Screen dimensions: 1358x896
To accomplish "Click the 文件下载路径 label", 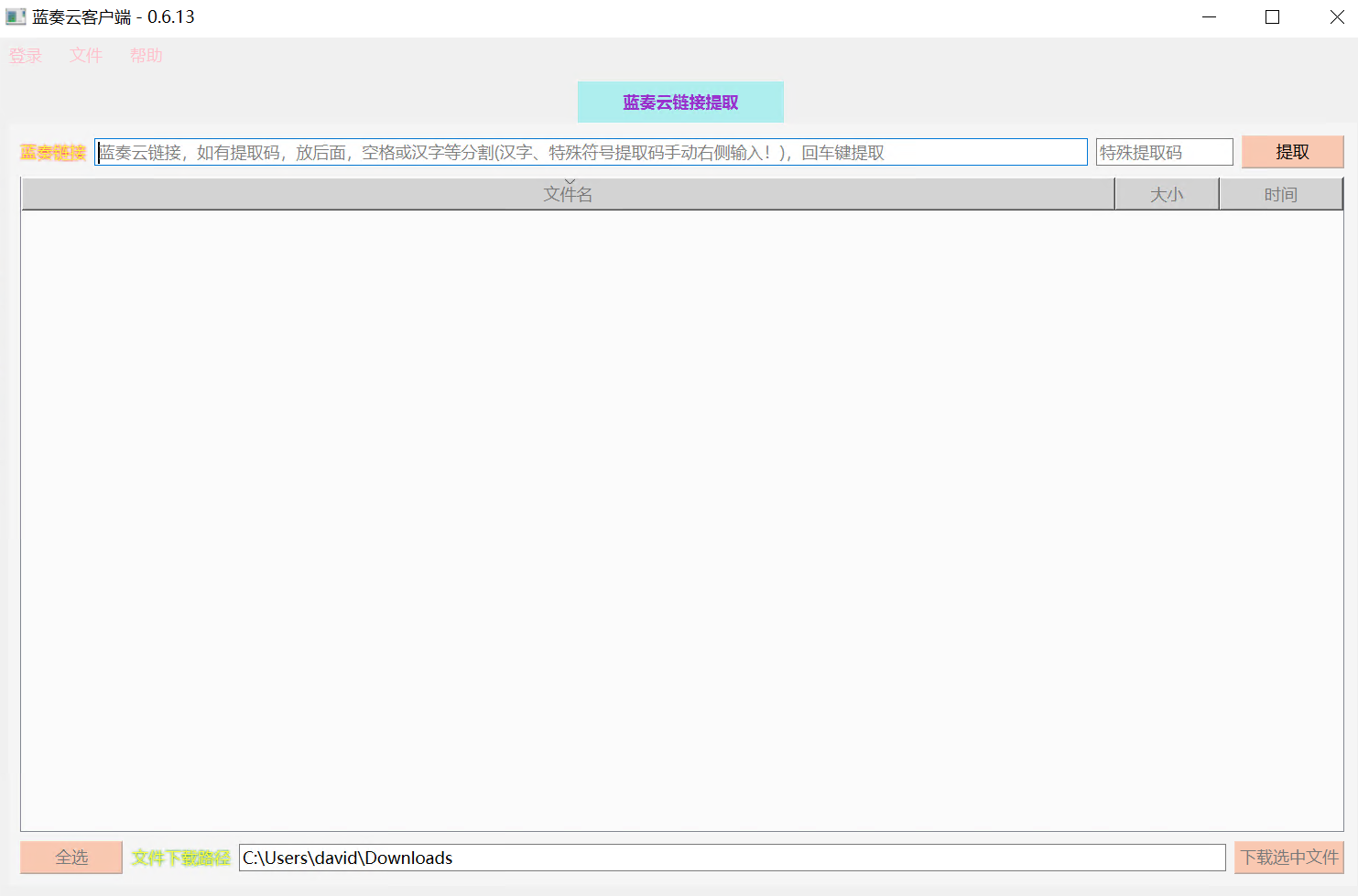I will 180,858.
